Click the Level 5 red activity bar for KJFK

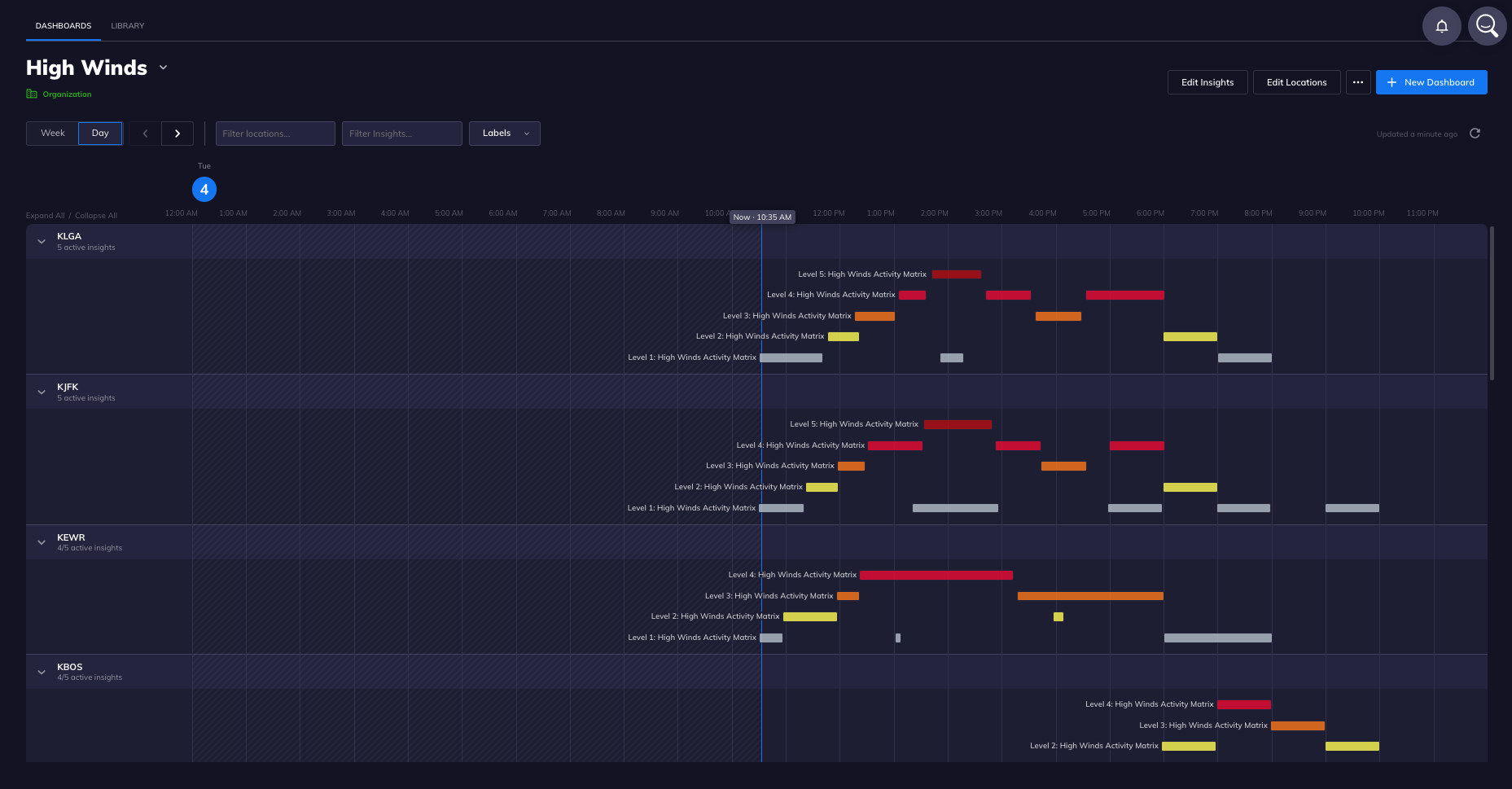pyautogui.click(x=958, y=424)
